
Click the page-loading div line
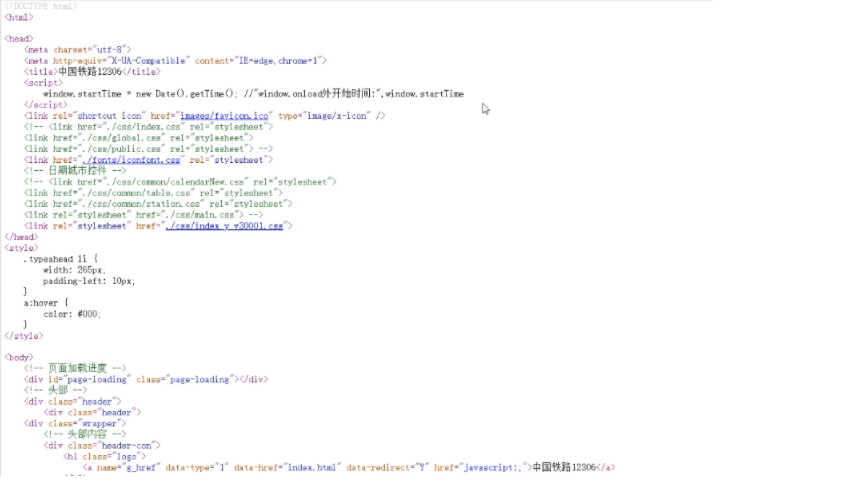pyautogui.click(x=146, y=379)
